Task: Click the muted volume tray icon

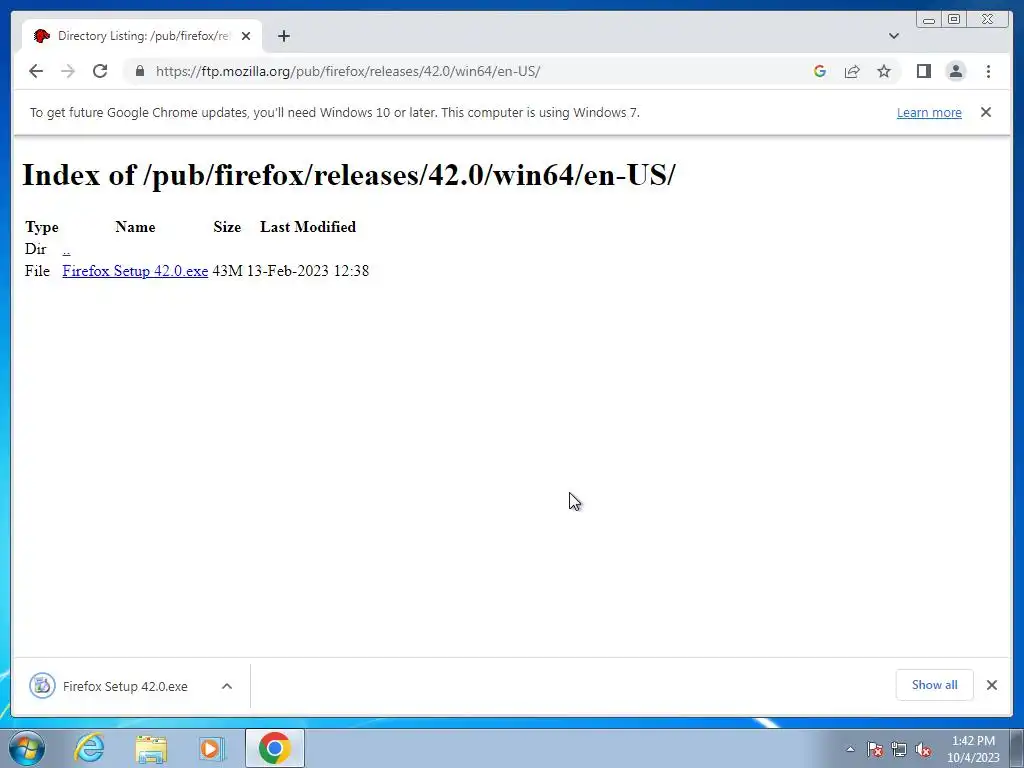Action: pyautogui.click(x=923, y=749)
